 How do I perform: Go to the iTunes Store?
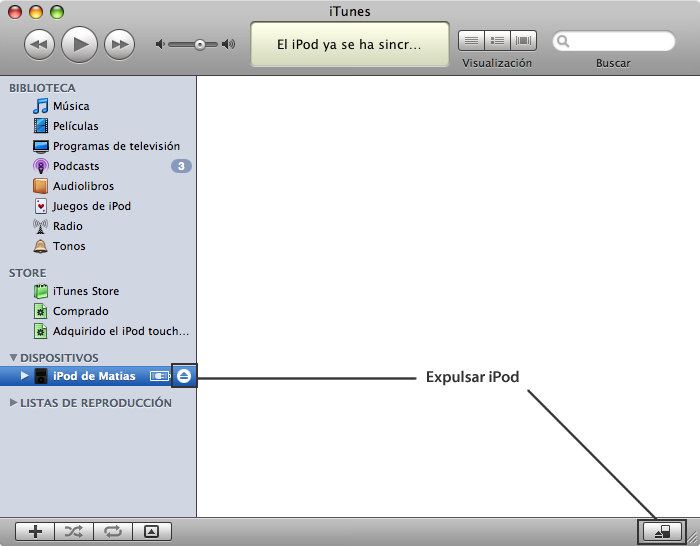76,291
